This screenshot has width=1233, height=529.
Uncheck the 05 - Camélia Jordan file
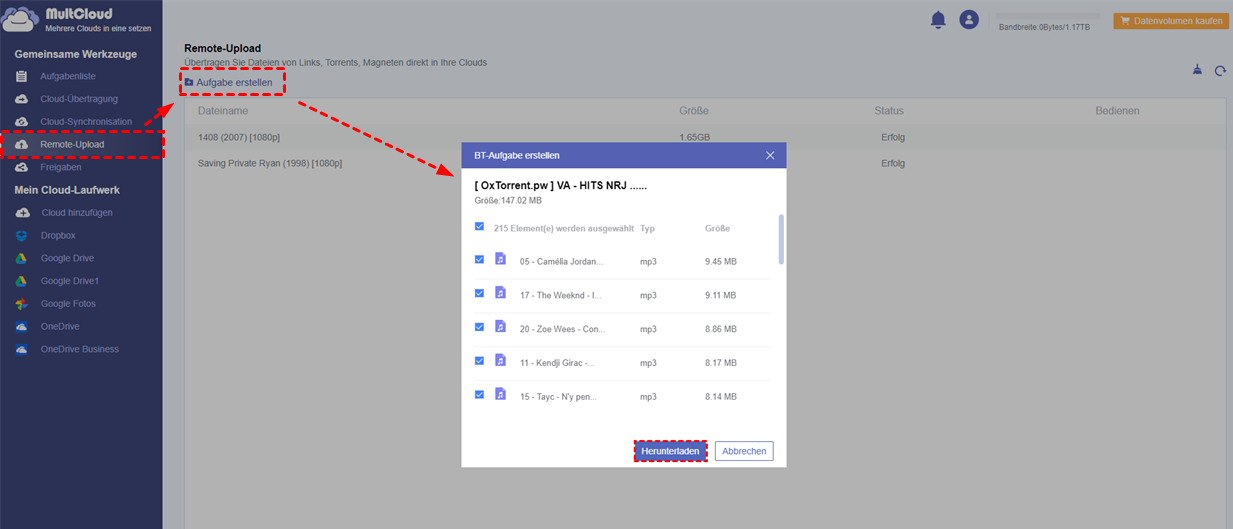479,259
